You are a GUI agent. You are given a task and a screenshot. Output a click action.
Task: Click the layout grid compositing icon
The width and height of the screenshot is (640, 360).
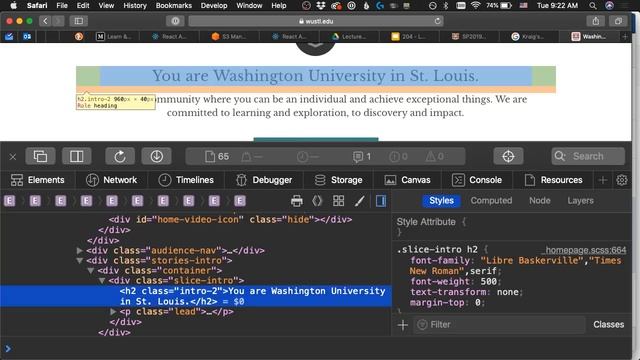pos(338,201)
